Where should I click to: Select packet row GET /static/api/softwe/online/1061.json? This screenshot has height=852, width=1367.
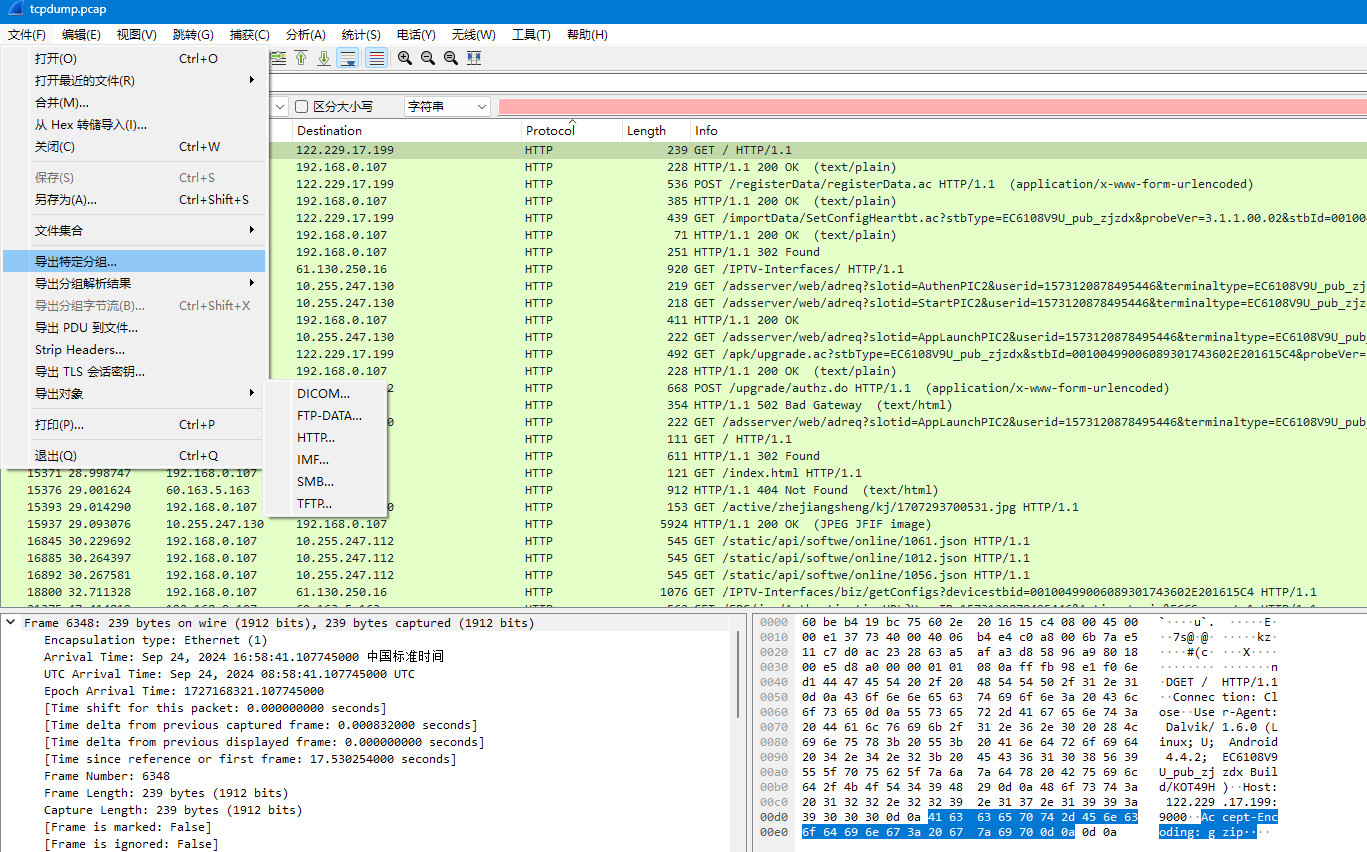point(683,541)
